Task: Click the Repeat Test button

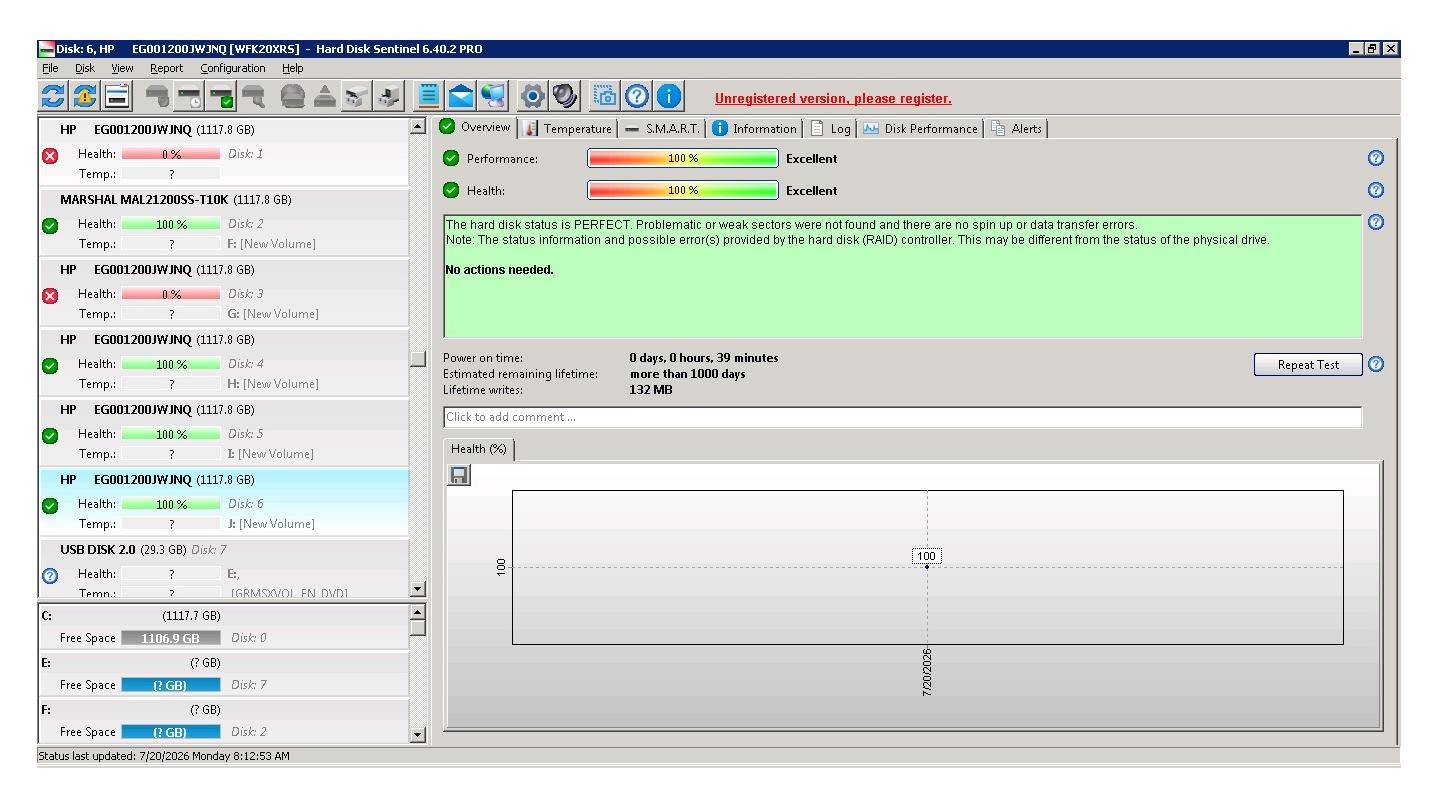Action: click(x=1308, y=364)
